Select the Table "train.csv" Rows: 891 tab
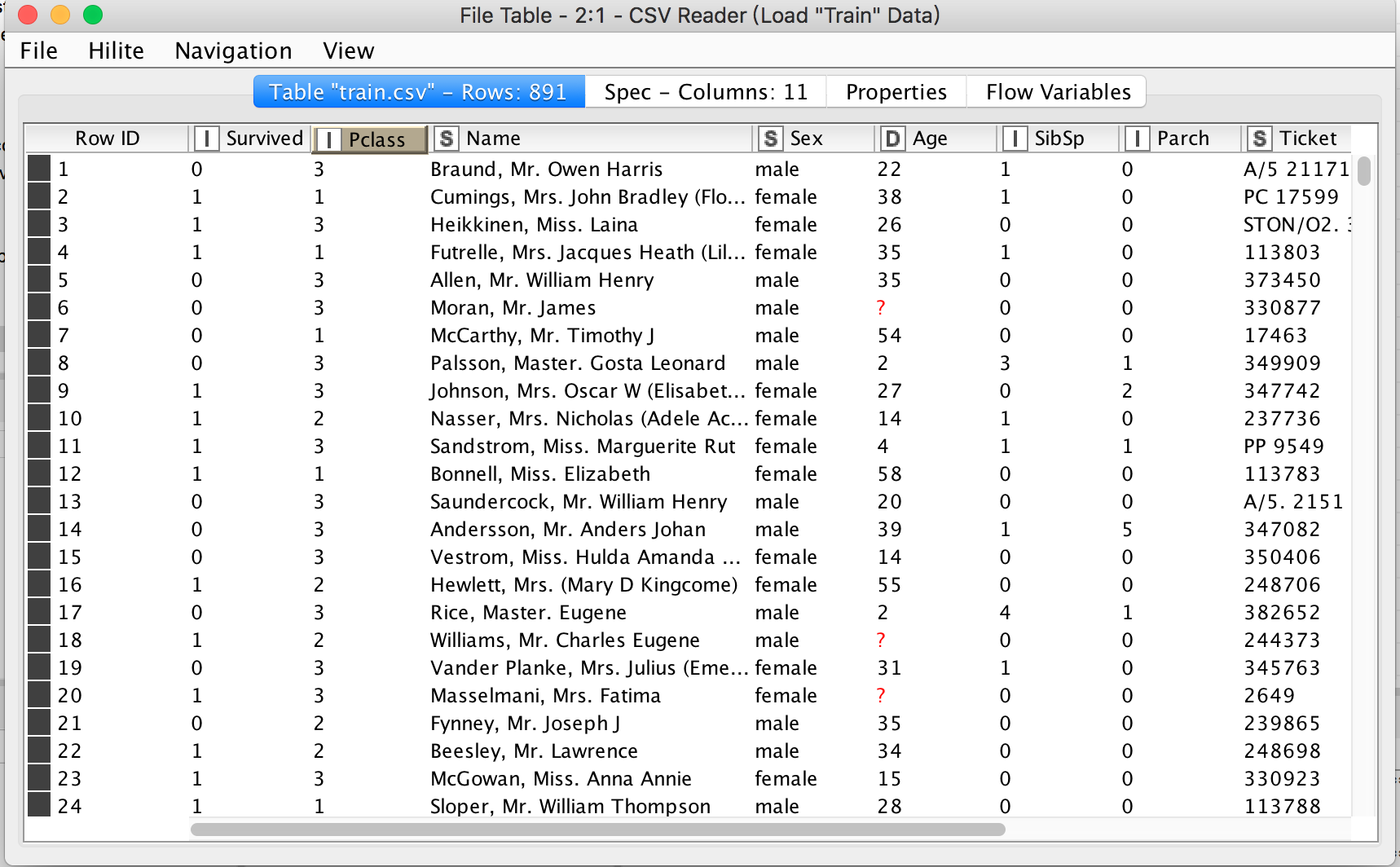This screenshot has height=867, width=1400. [419, 92]
